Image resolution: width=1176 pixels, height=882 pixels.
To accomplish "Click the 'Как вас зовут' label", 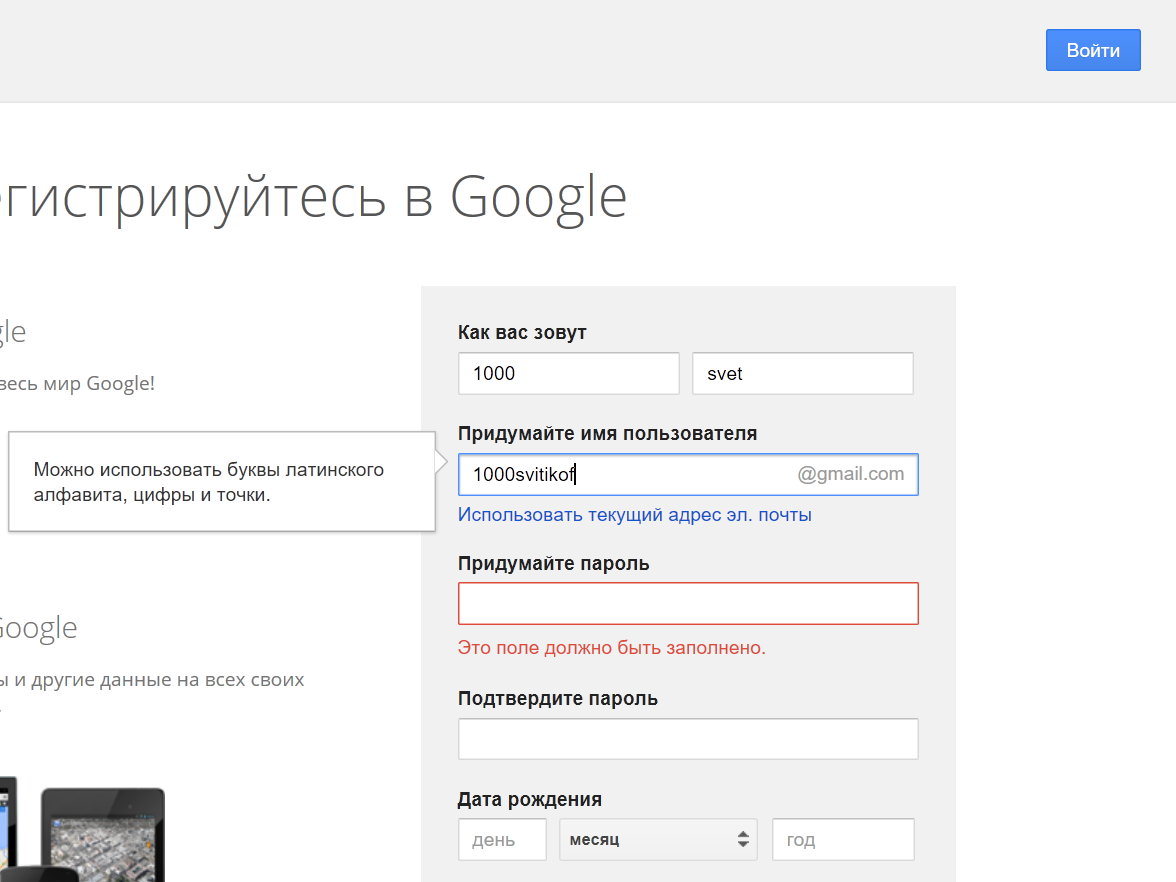I will (x=522, y=332).
